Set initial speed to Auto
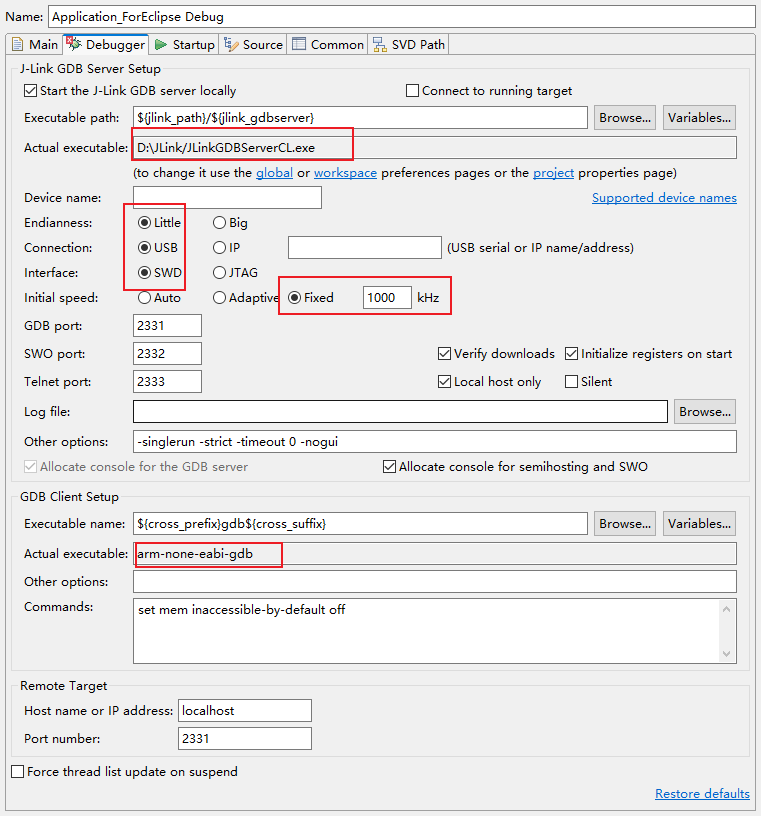761x816 pixels. click(144, 298)
